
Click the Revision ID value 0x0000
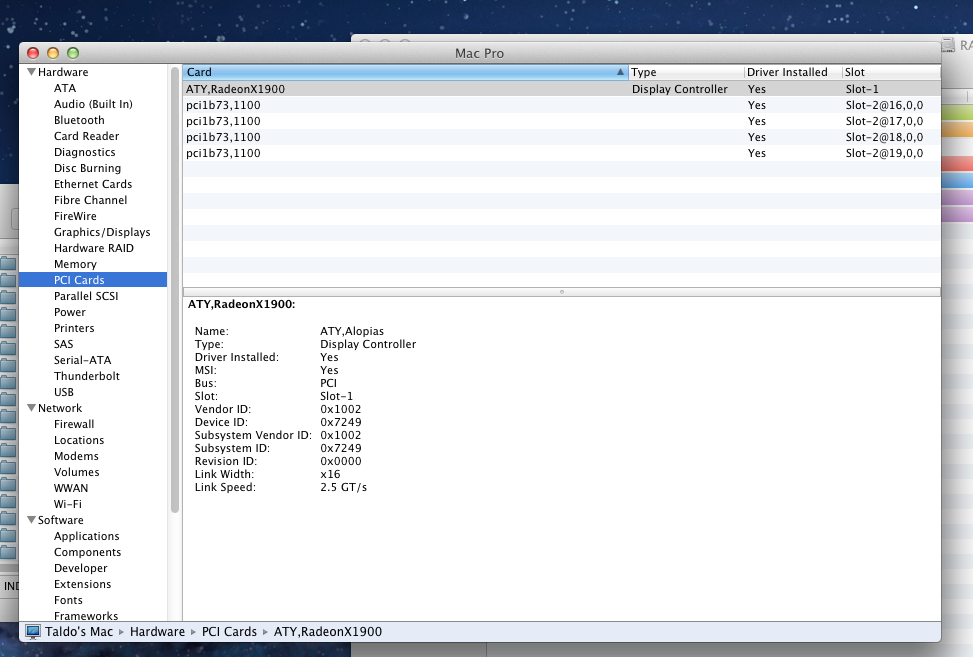341,461
